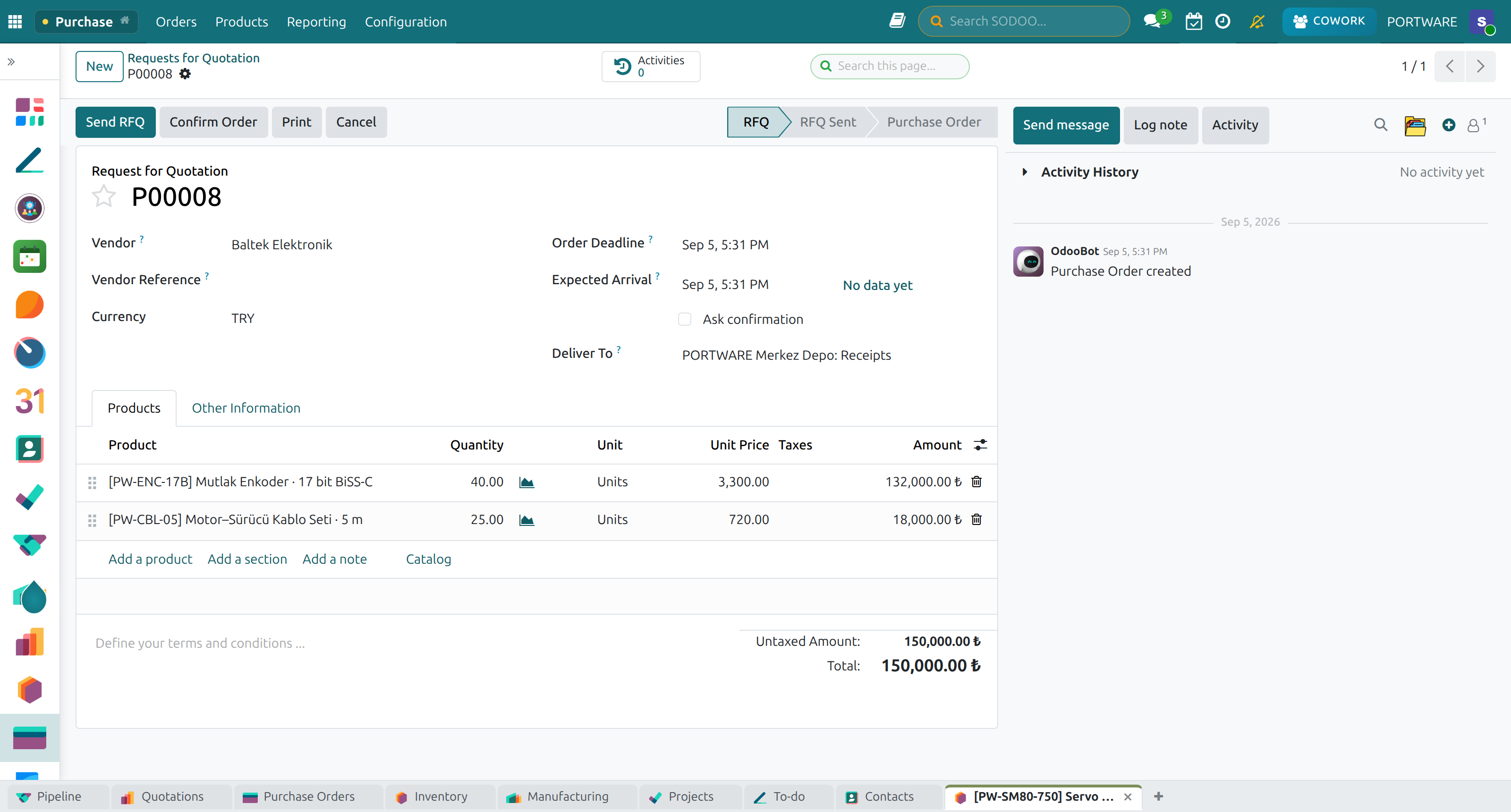Click the Search this page field
1511x812 pixels.
coord(889,66)
